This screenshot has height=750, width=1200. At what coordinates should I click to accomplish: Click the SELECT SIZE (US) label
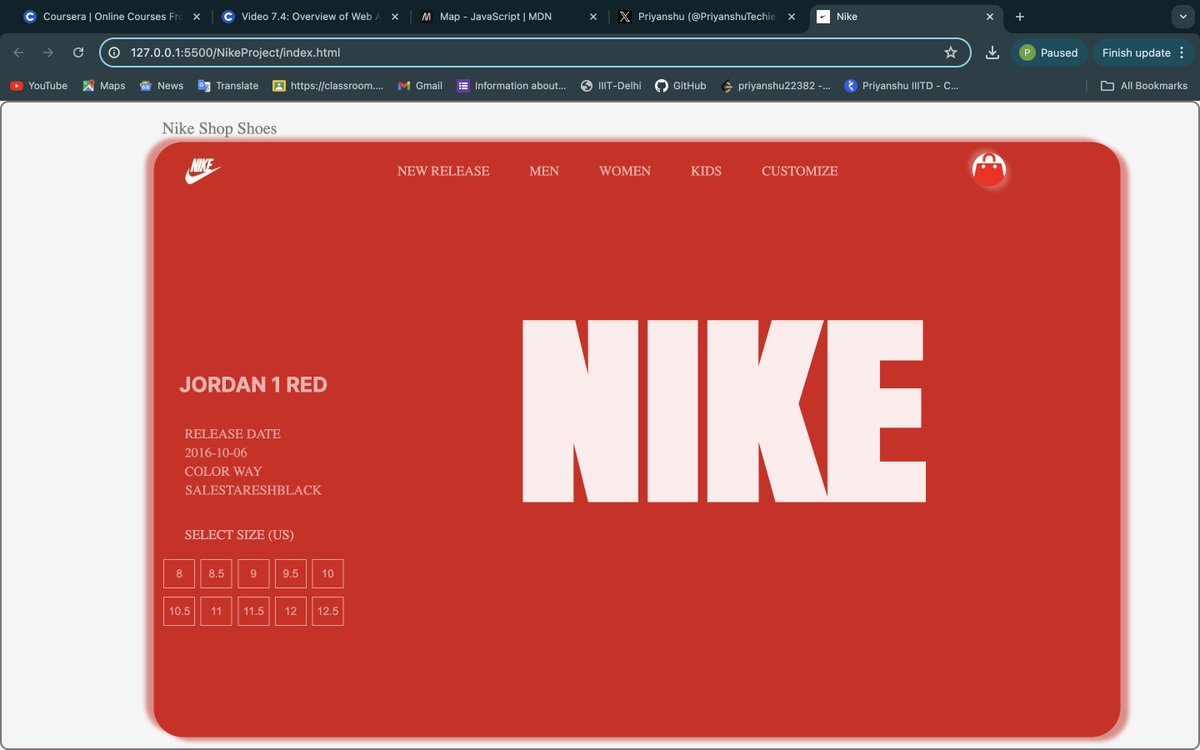pyautogui.click(x=239, y=535)
